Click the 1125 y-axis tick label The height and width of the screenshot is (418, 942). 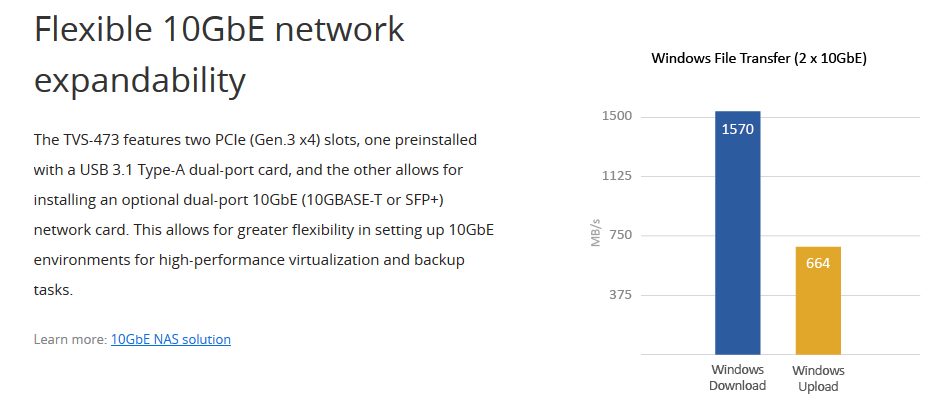[617, 176]
